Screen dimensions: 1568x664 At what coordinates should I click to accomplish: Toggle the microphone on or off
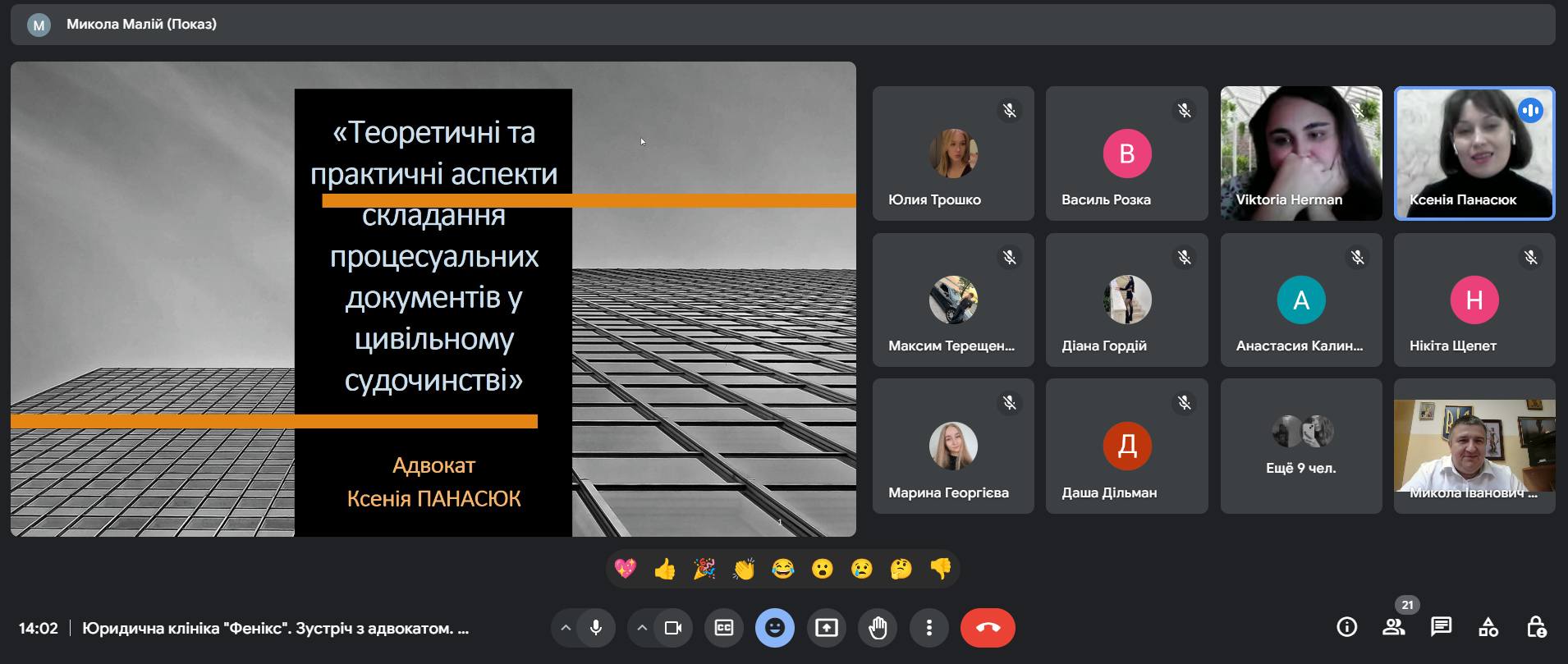pyautogui.click(x=596, y=628)
